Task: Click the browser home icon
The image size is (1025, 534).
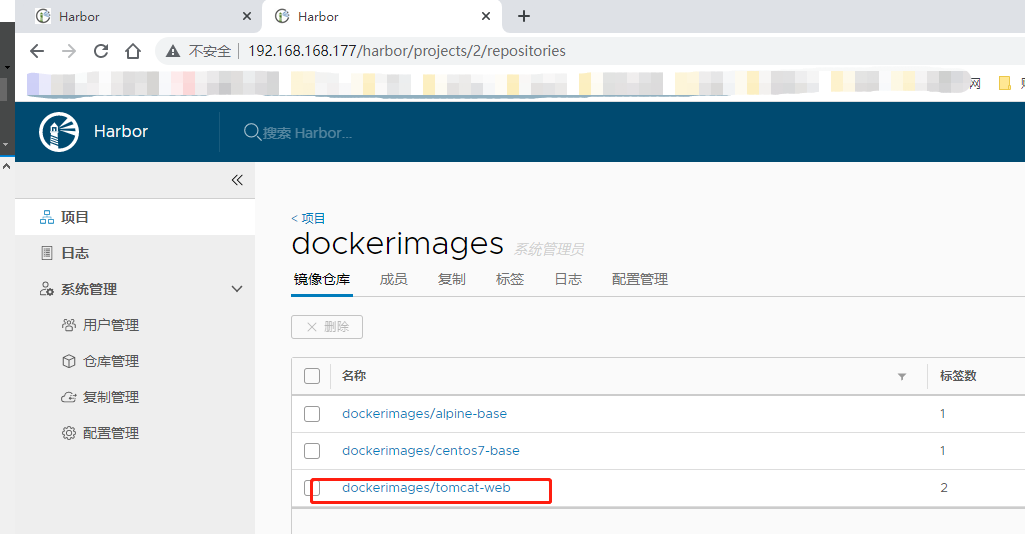Action: tap(133, 51)
